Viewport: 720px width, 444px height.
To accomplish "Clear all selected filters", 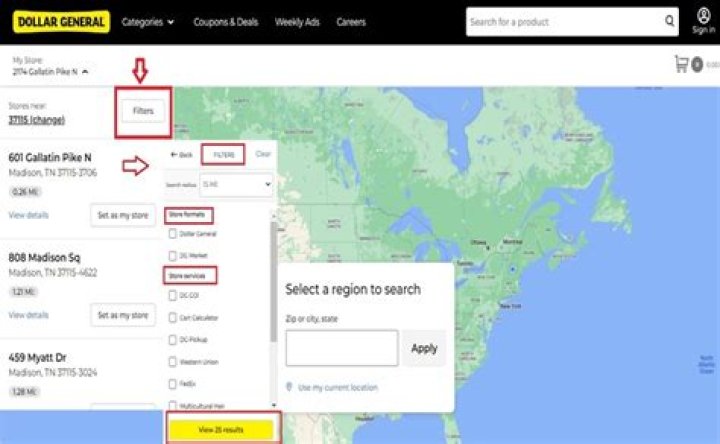I will pos(263,154).
